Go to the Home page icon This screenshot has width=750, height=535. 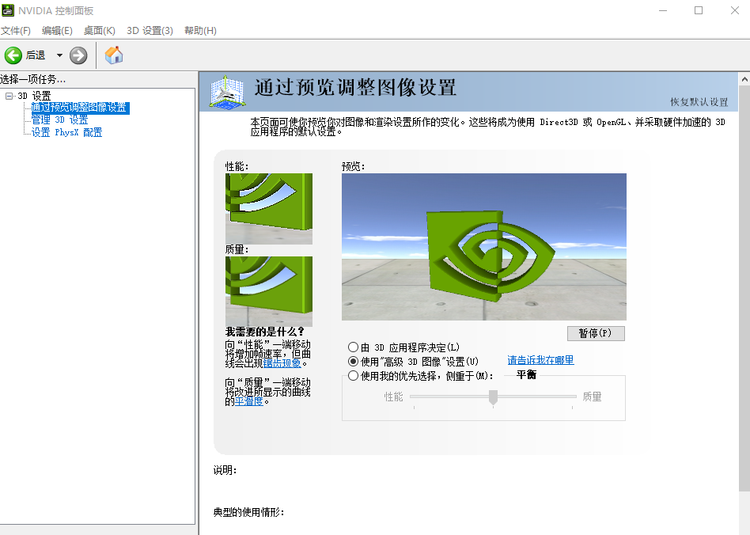pyautogui.click(x=114, y=55)
